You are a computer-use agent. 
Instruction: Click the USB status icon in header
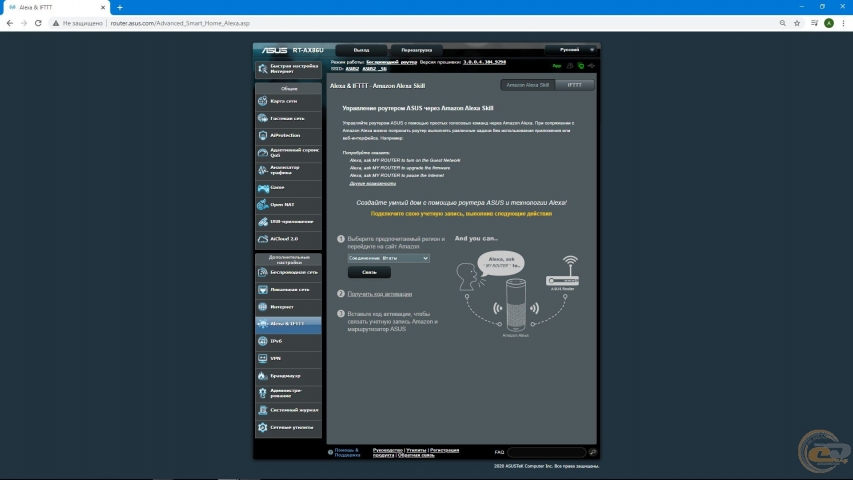591,66
